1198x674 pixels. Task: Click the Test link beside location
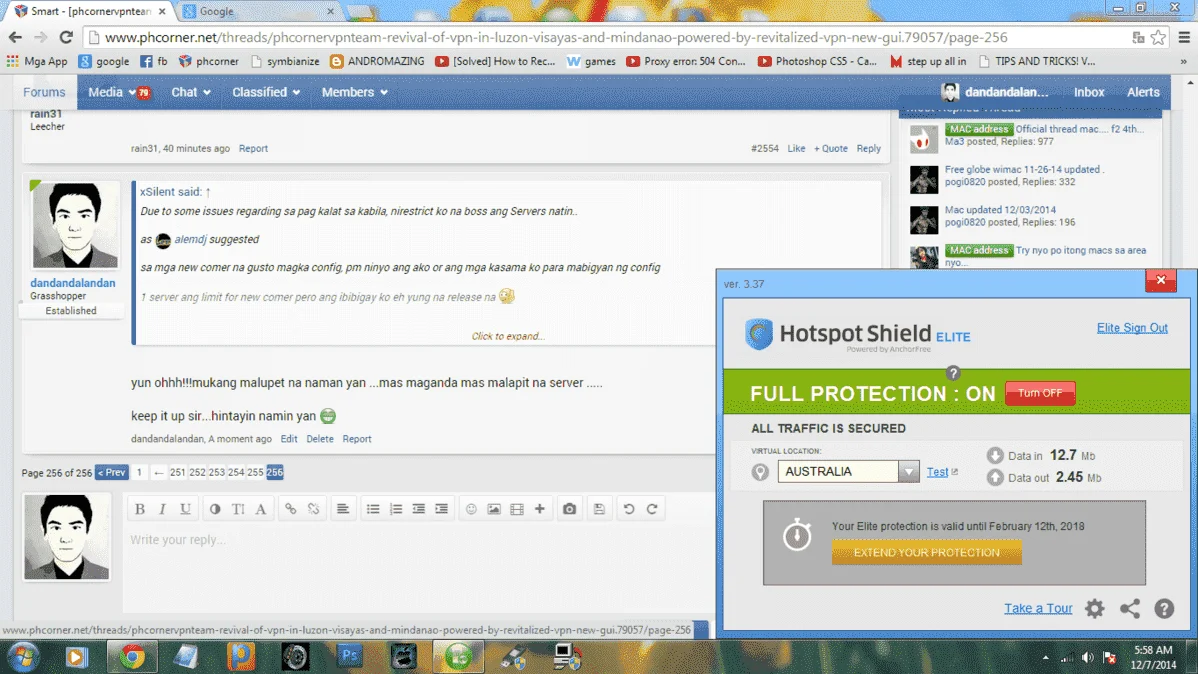pos(937,471)
